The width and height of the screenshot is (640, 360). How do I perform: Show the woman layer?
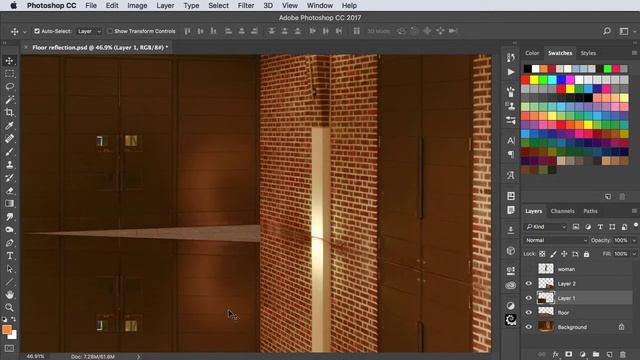tap(529, 269)
